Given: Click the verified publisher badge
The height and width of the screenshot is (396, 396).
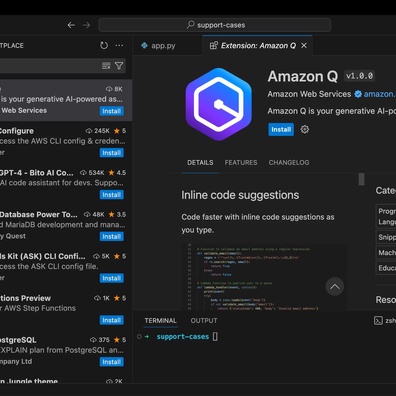Looking at the screenshot, I should (x=358, y=94).
